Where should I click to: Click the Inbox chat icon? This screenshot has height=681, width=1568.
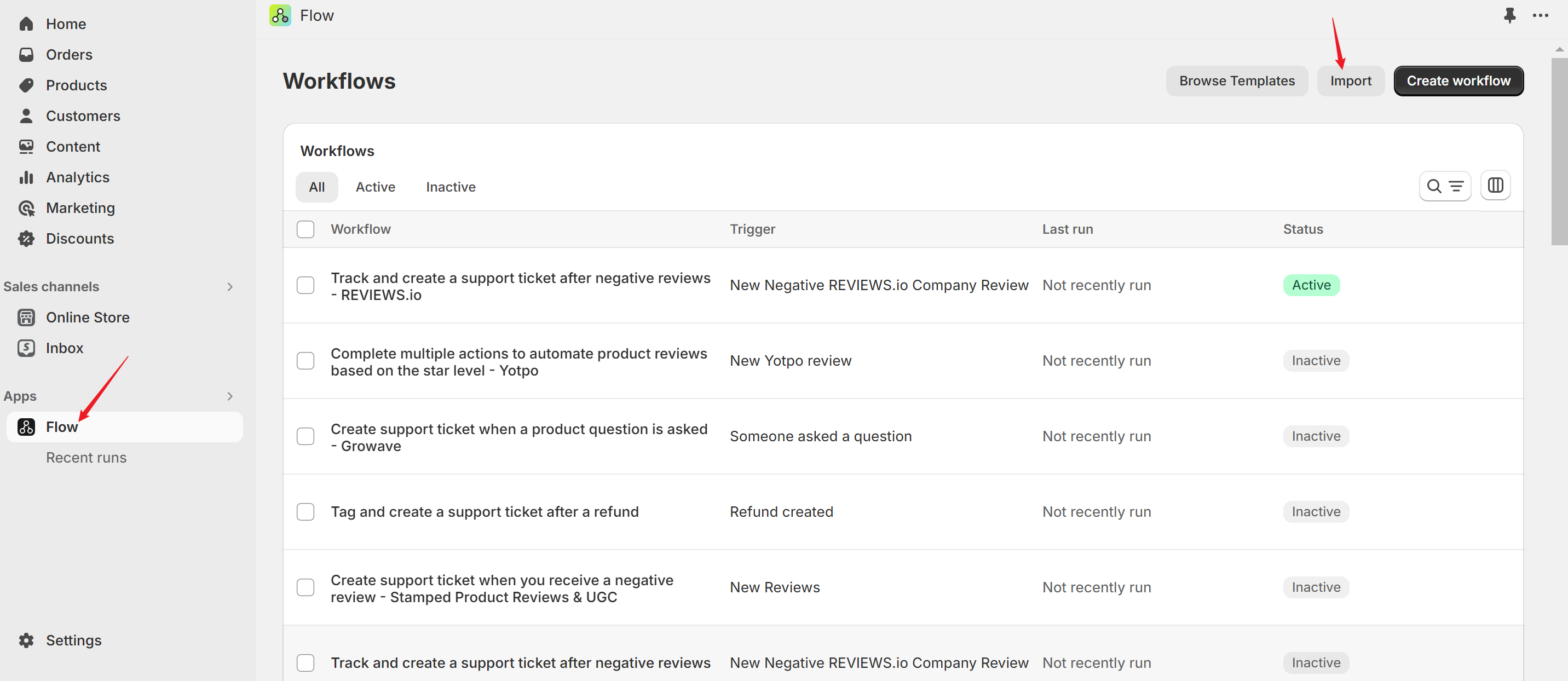tap(26, 348)
